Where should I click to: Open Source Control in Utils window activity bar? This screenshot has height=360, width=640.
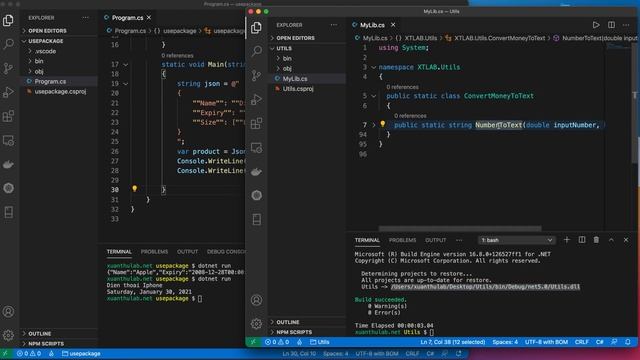coord(256,75)
